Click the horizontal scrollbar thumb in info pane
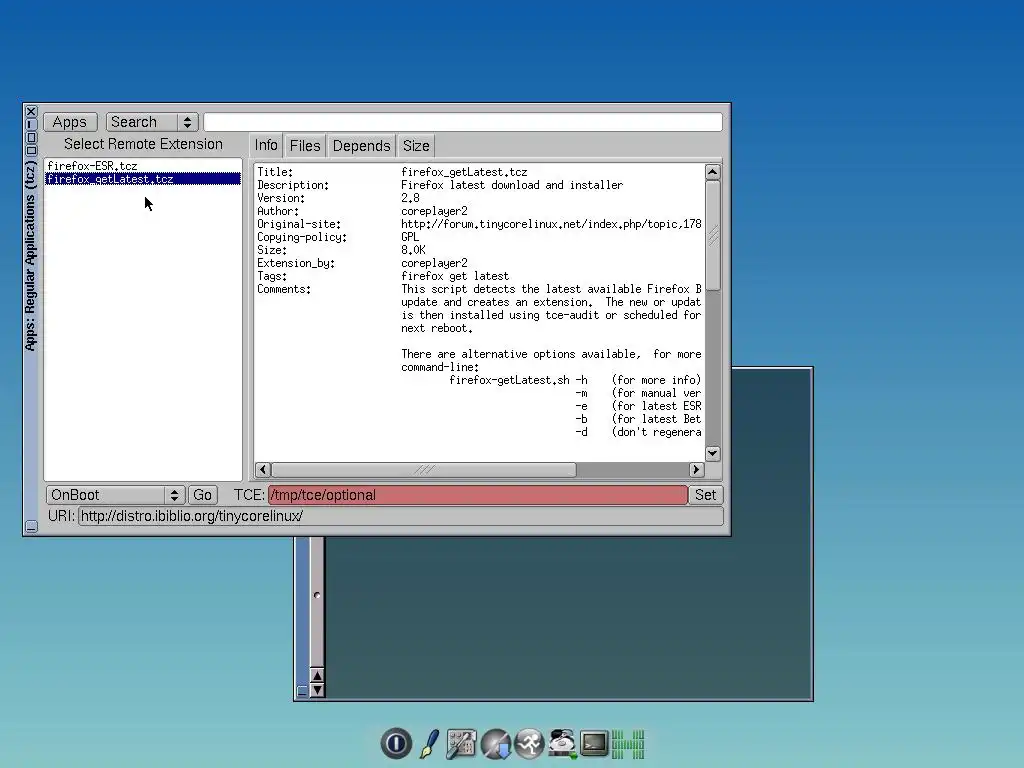The image size is (1024, 768). coord(424,470)
